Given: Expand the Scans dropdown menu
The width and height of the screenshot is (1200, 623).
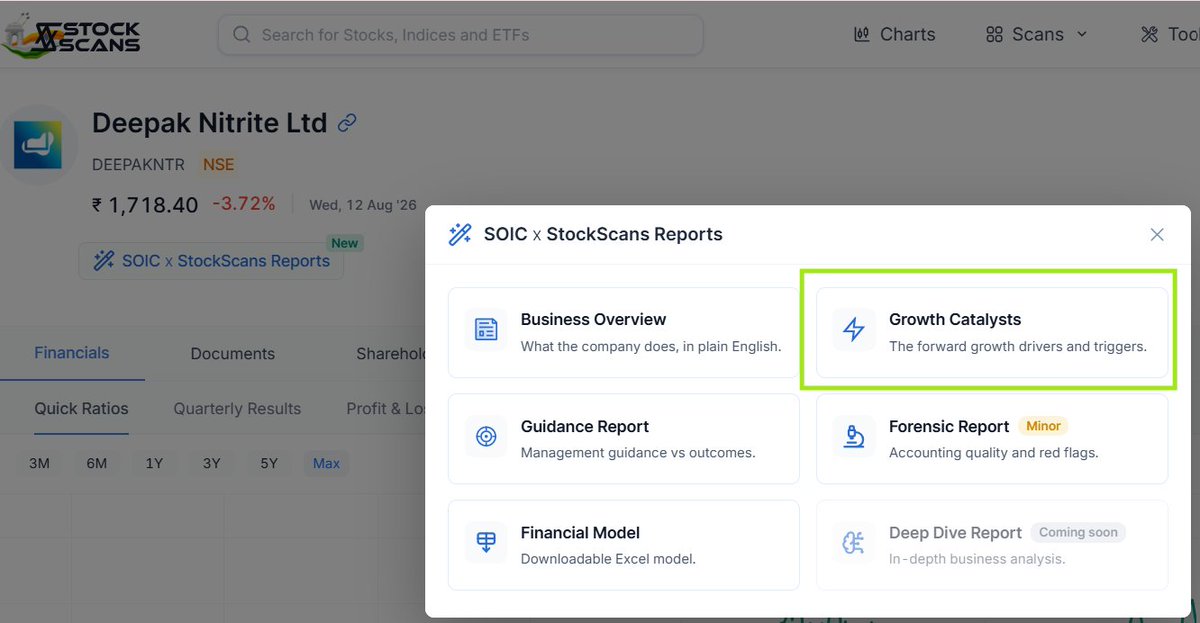Looking at the screenshot, I should pos(1036,34).
